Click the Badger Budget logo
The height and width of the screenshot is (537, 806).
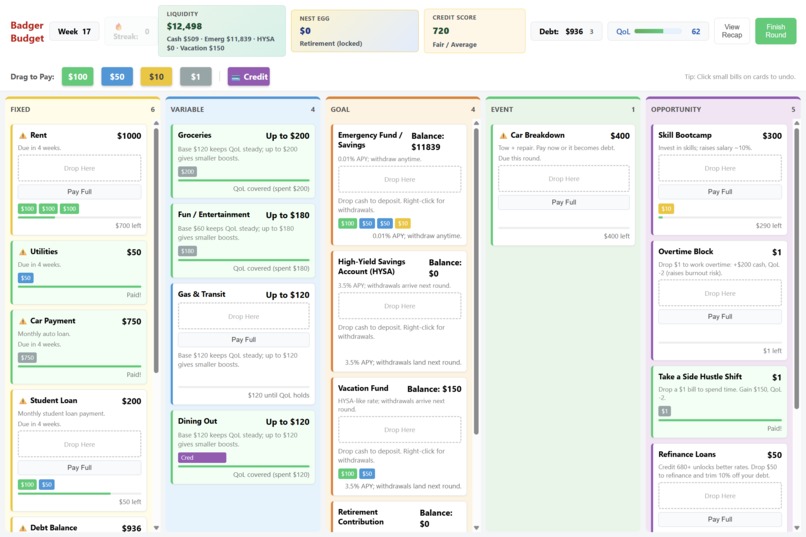click(x=27, y=31)
